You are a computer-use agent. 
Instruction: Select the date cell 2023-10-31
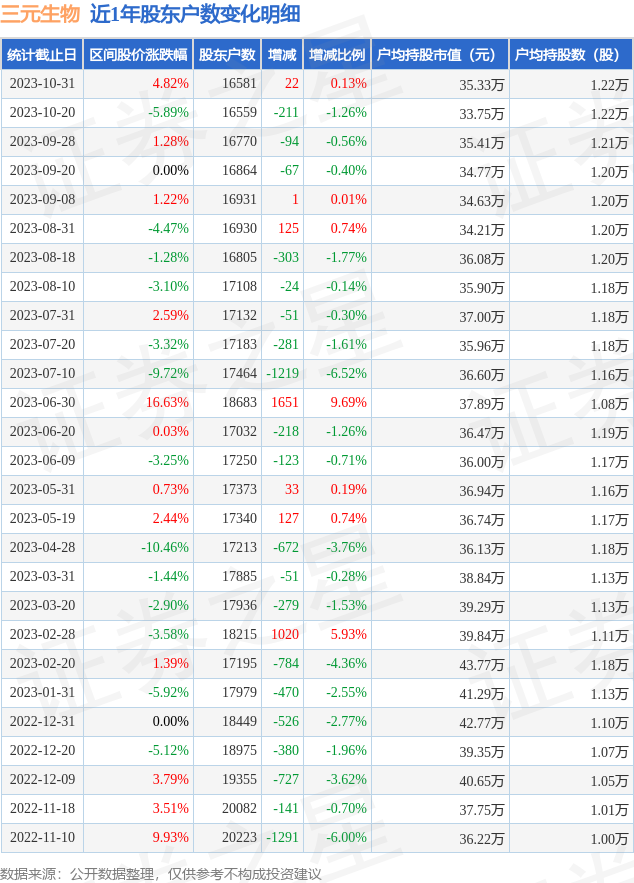pyautogui.click(x=42, y=83)
